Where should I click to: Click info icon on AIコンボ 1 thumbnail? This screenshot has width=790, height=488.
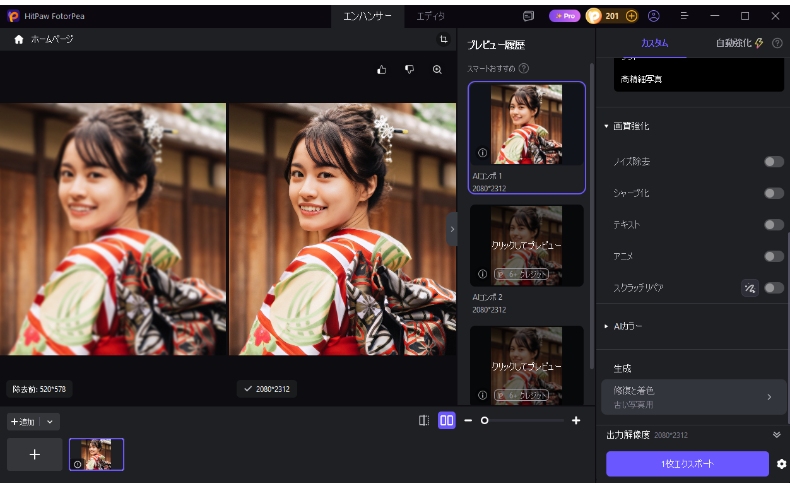[482, 153]
